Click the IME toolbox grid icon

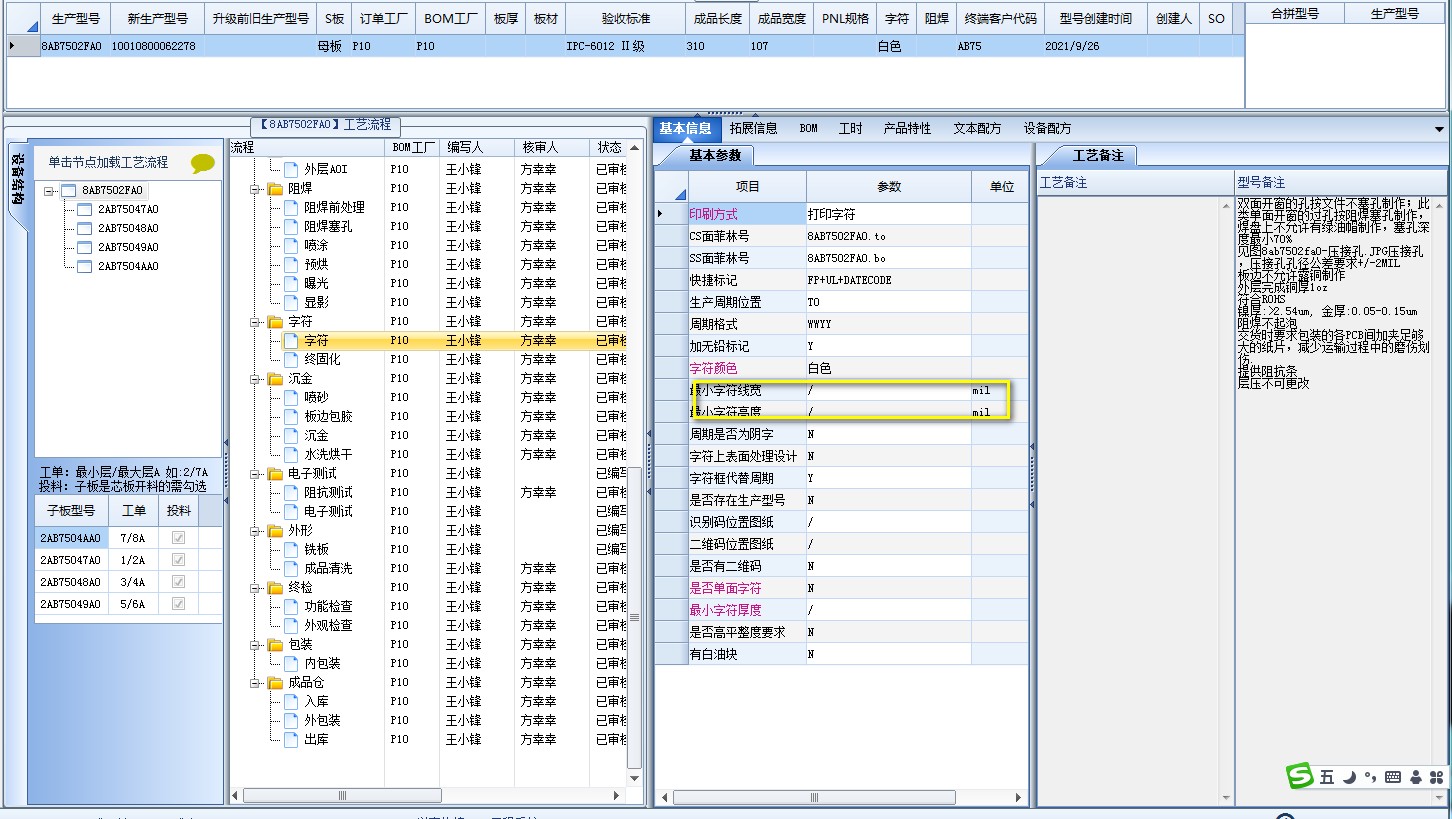[1437, 777]
